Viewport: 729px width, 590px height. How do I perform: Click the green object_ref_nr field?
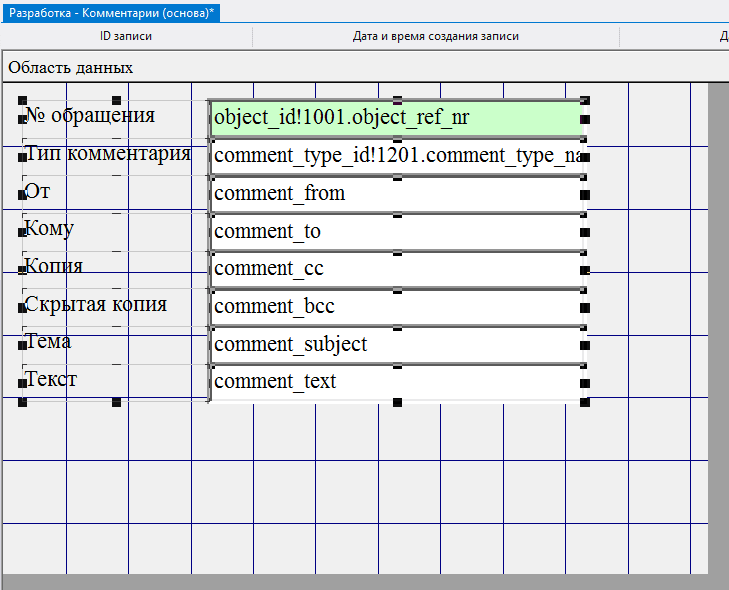point(396,118)
